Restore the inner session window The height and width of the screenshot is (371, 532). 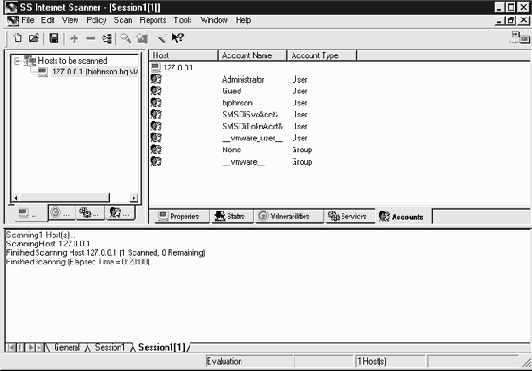(511, 21)
